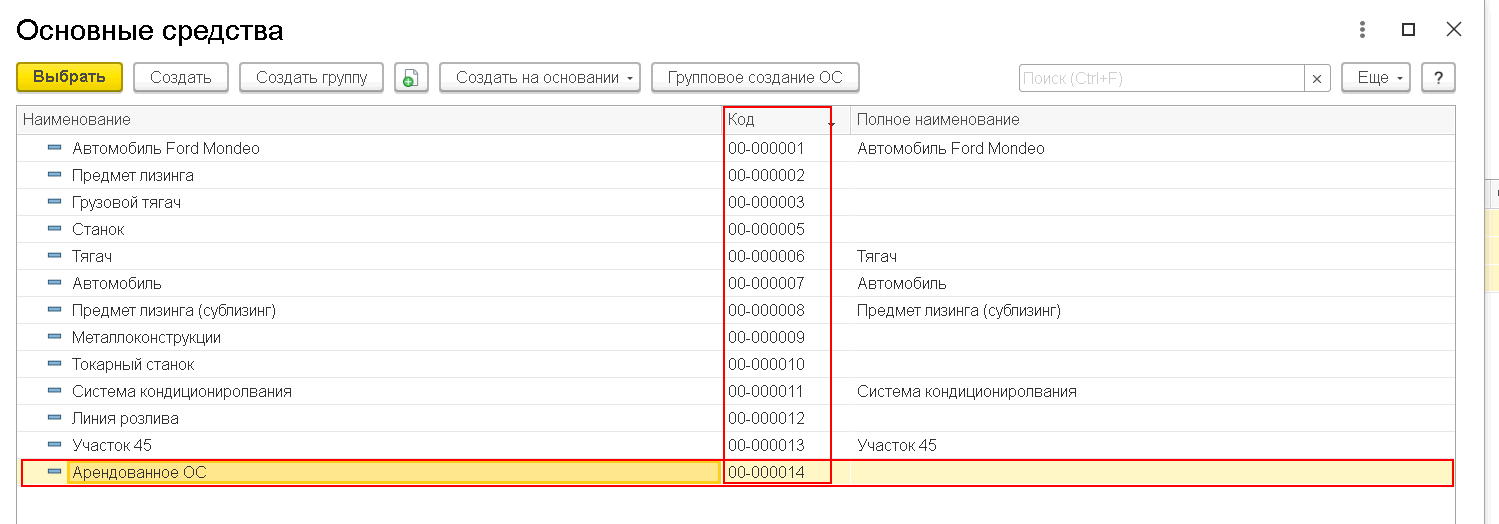
Task: Open help with the question mark button
Action: (1438, 78)
